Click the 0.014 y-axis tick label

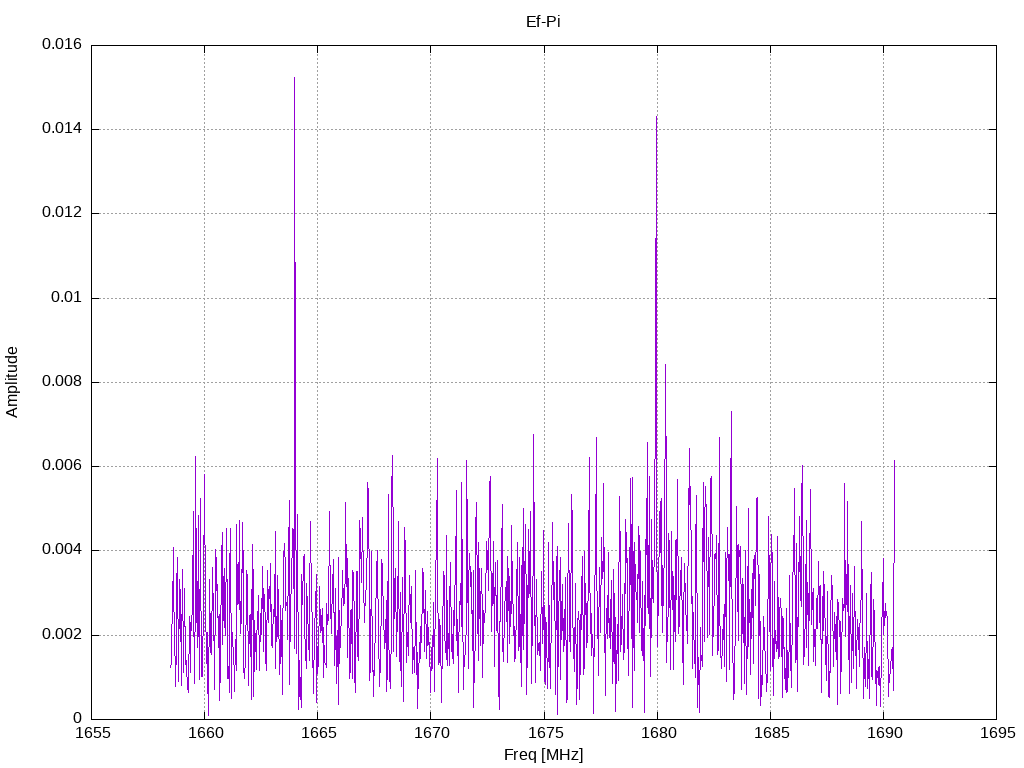pyautogui.click(x=62, y=129)
